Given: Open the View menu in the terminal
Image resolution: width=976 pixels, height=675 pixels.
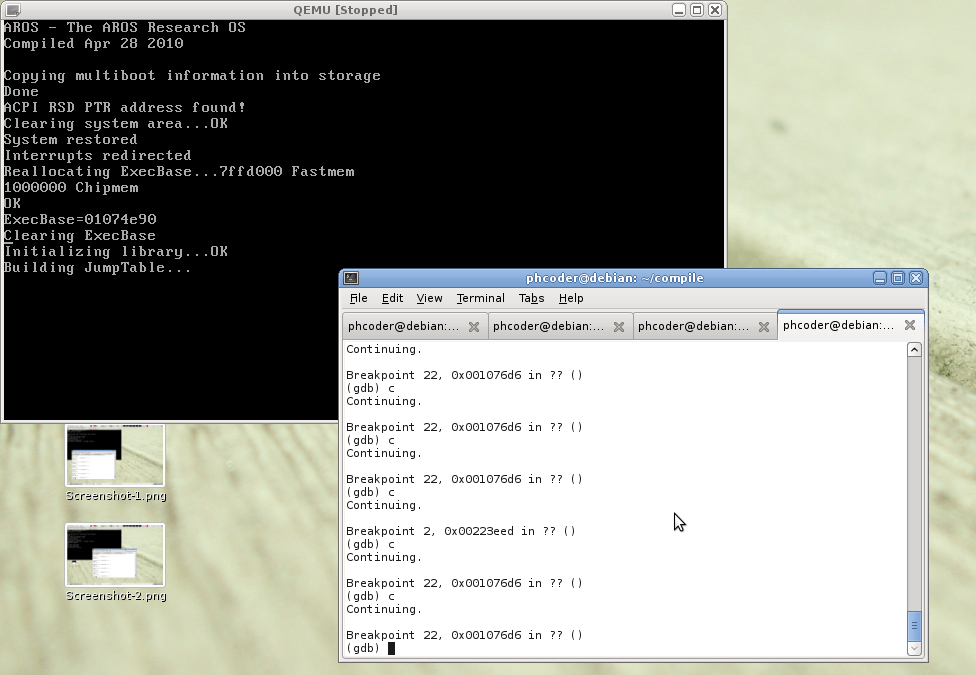Looking at the screenshot, I should (x=429, y=298).
